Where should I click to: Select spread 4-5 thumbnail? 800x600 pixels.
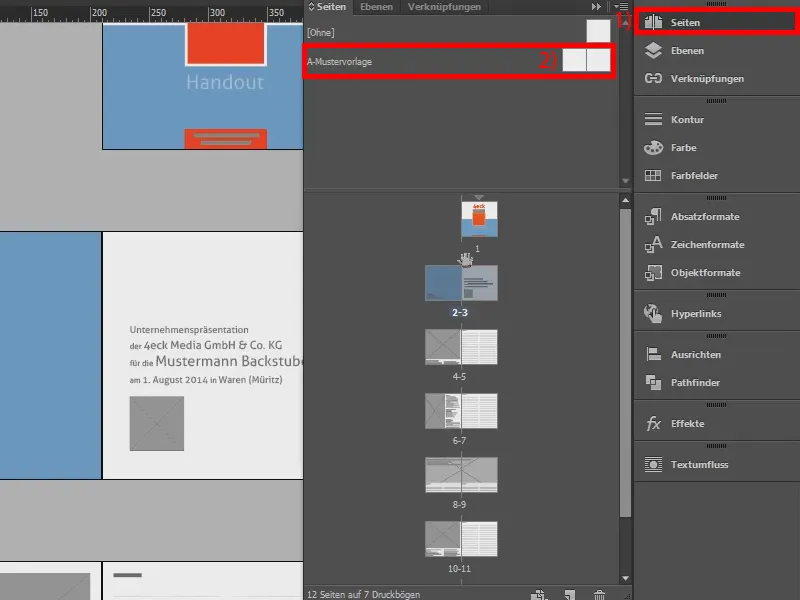[461, 347]
